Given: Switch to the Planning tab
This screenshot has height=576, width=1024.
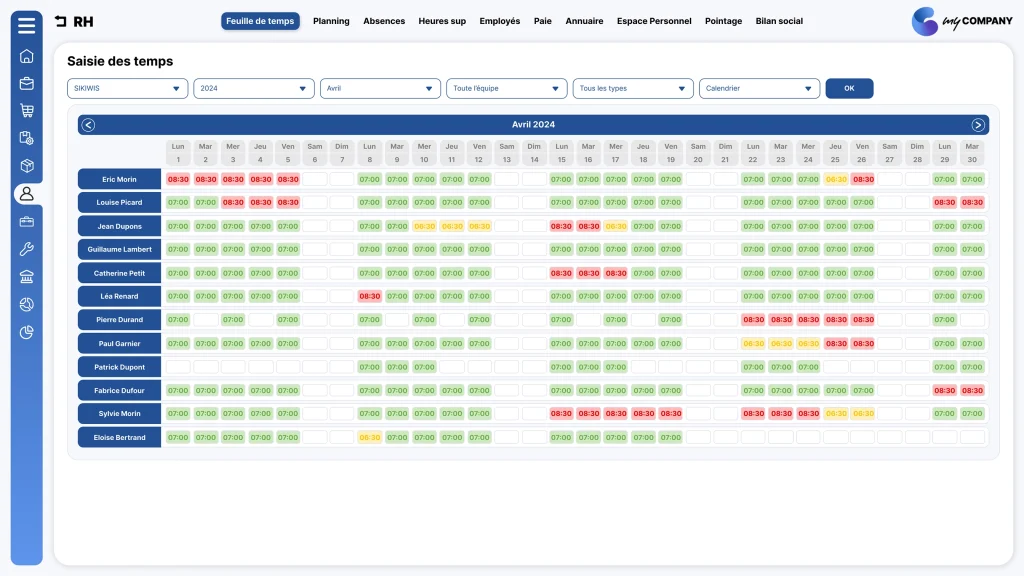Looking at the screenshot, I should pyautogui.click(x=331, y=21).
